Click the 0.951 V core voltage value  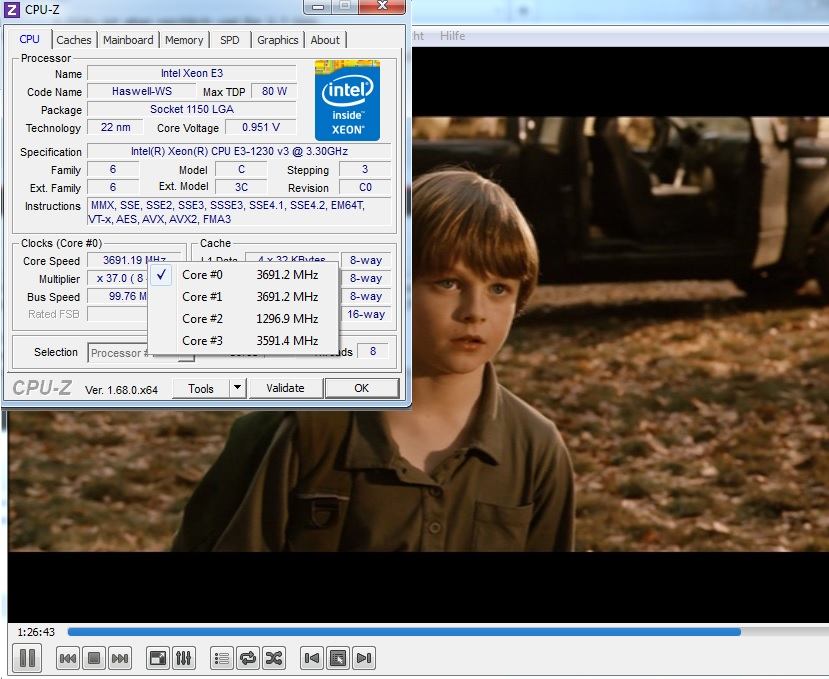click(x=261, y=127)
